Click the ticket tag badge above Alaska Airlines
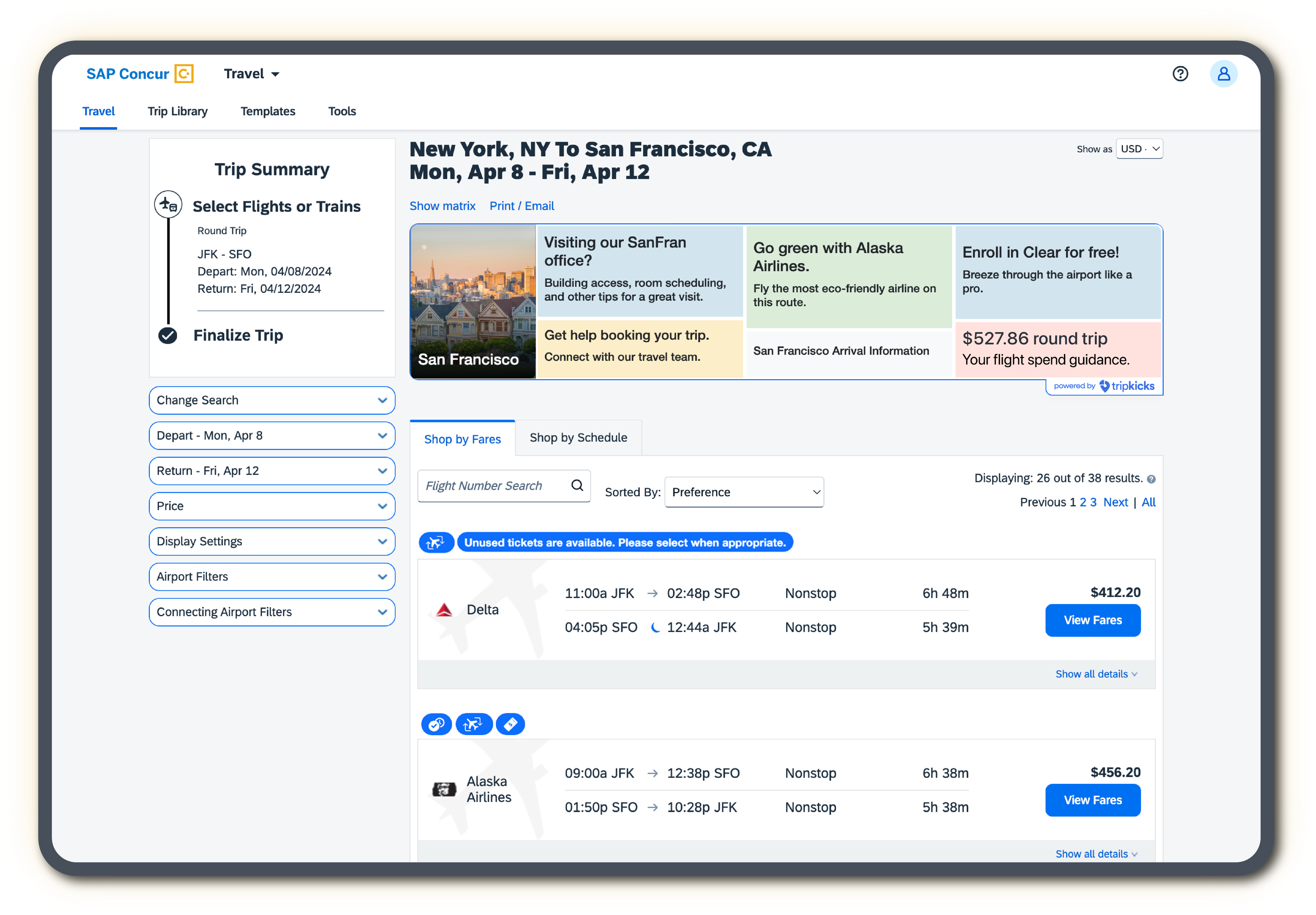This screenshot has width=1316, height=915. 510,724
